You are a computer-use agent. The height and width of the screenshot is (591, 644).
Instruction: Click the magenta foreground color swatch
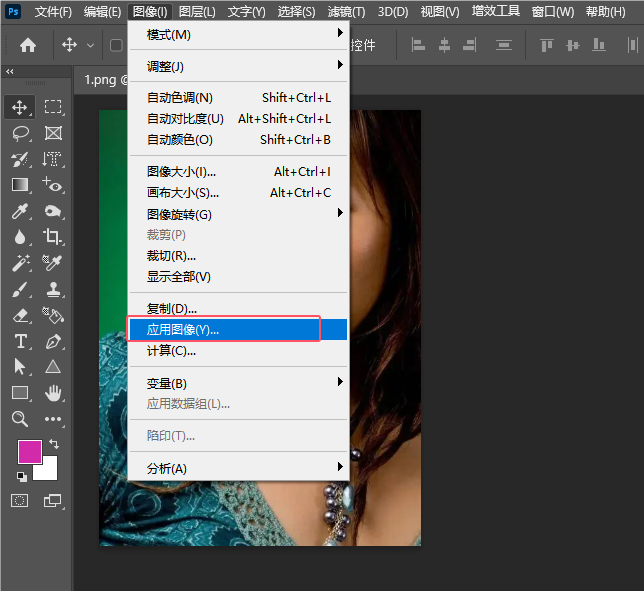[29, 451]
